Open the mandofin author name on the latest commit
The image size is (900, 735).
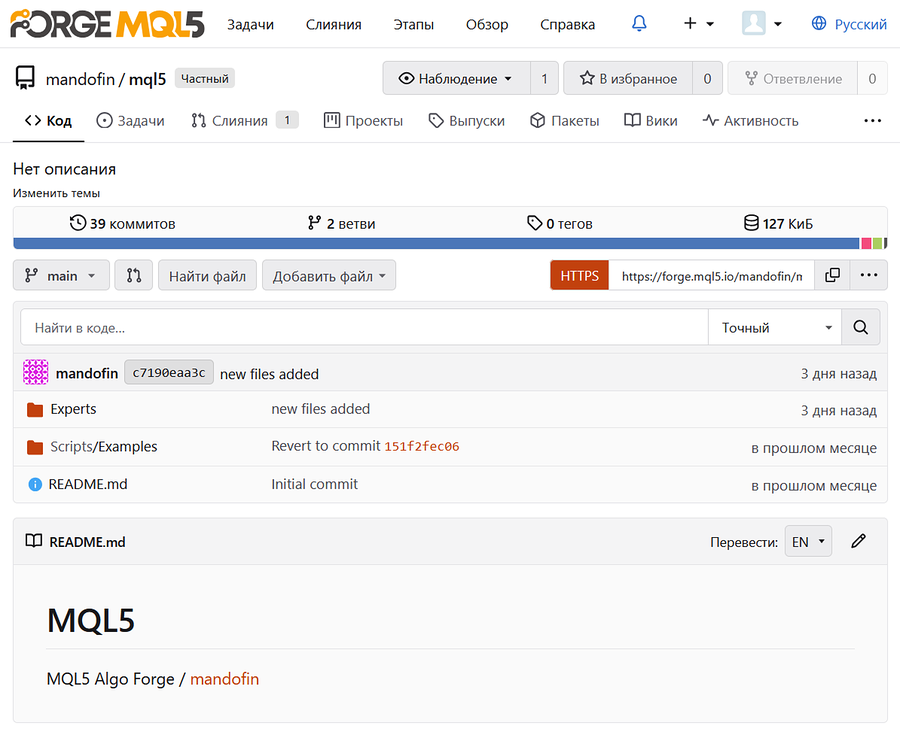click(x=87, y=374)
